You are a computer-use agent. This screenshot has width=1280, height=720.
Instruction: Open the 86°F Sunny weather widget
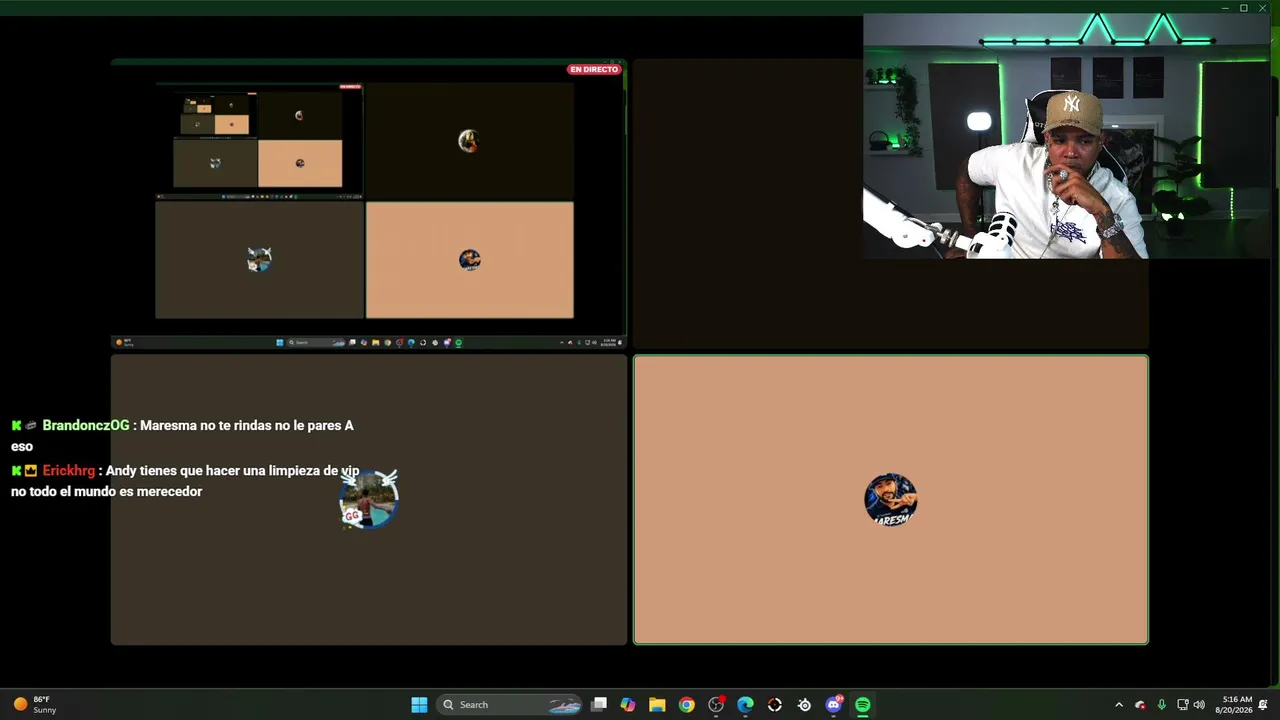[35, 705]
